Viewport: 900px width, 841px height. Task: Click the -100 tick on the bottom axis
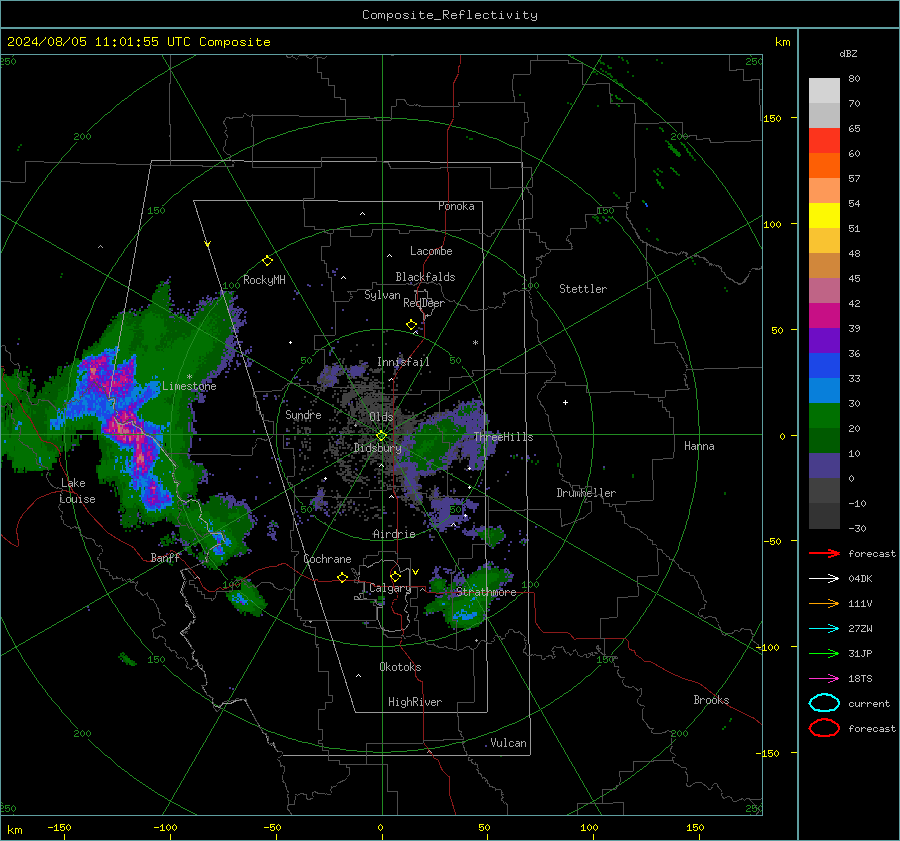(165, 828)
